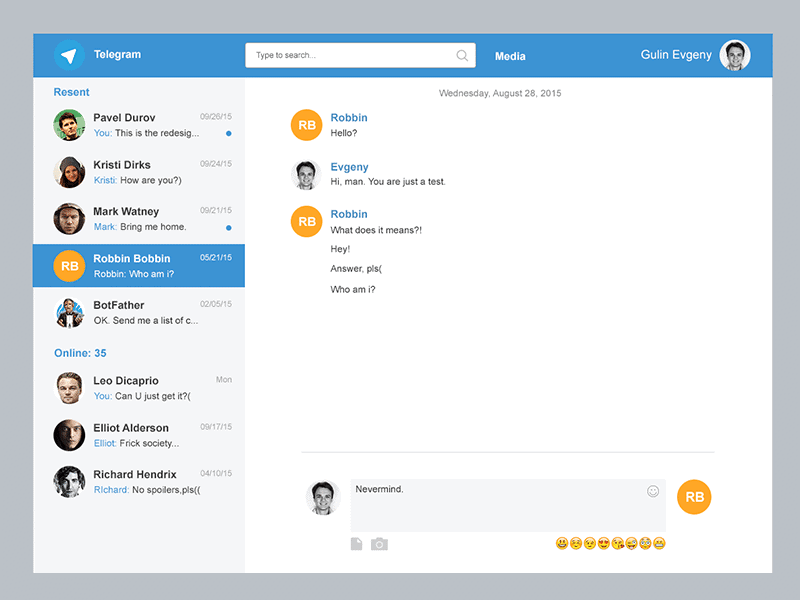
Task: Click the Gulin Evgeny user name
Action: (676, 55)
